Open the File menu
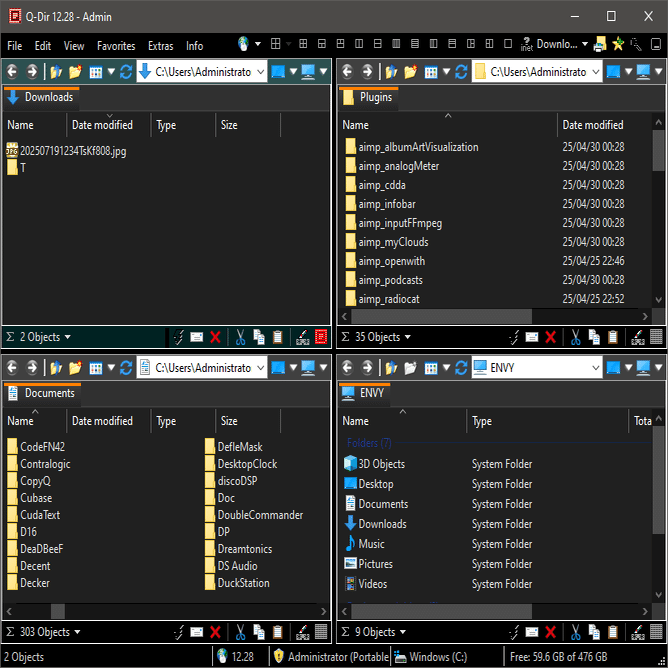Image resolution: width=668 pixels, height=668 pixels. pos(14,46)
